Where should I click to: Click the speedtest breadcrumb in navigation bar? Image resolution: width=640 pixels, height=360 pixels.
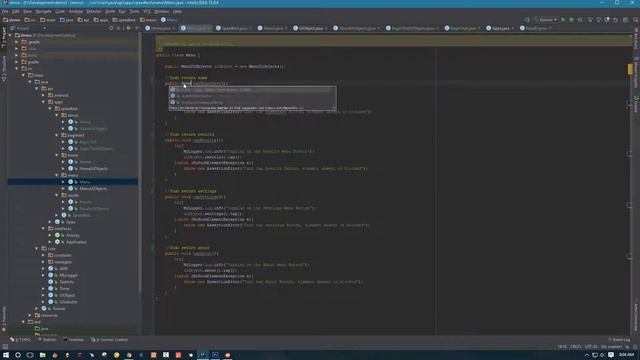point(124,20)
